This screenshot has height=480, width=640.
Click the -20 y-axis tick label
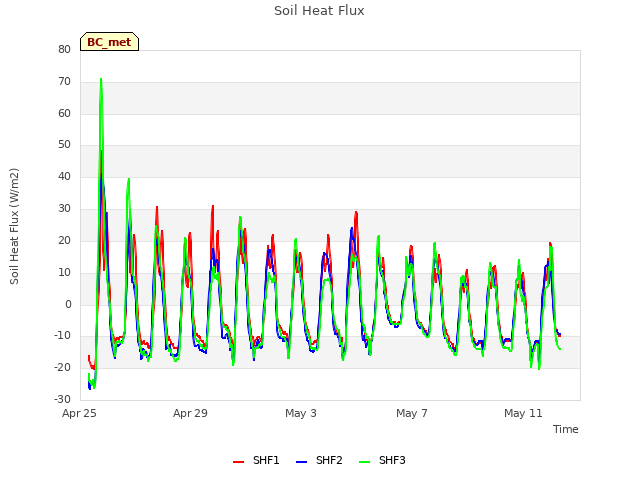pyautogui.click(x=63, y=367)
